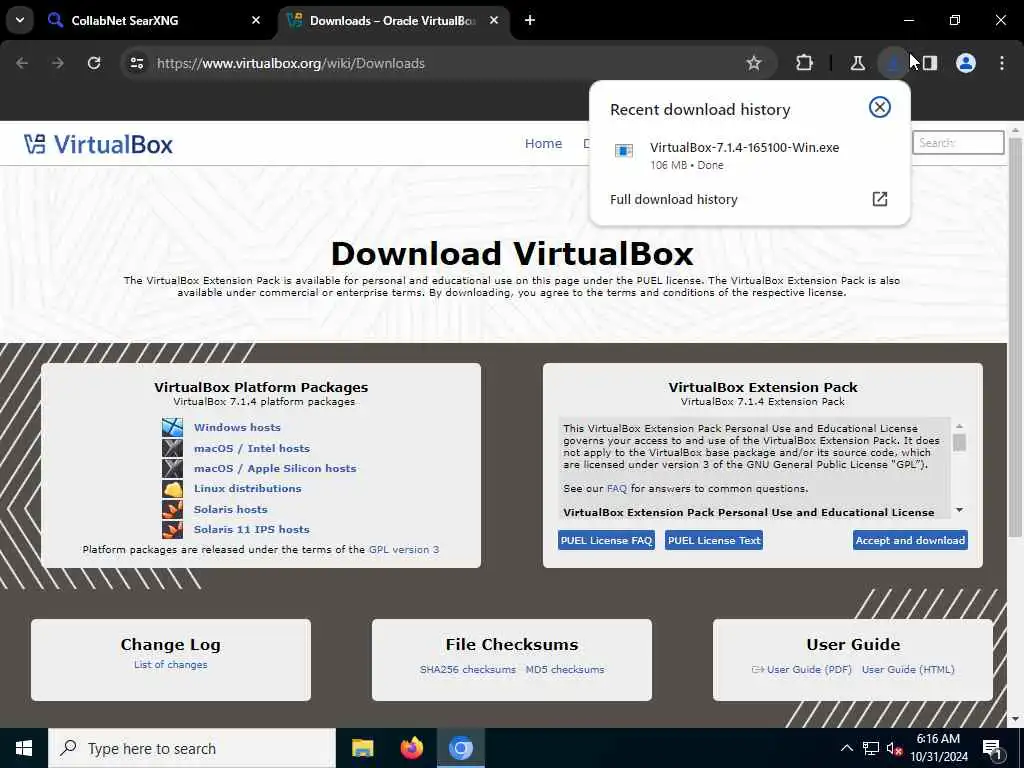The height and width of the screenshot is (768, 1024).
Task: Click the site Search input field
Action: coord(958,142)
